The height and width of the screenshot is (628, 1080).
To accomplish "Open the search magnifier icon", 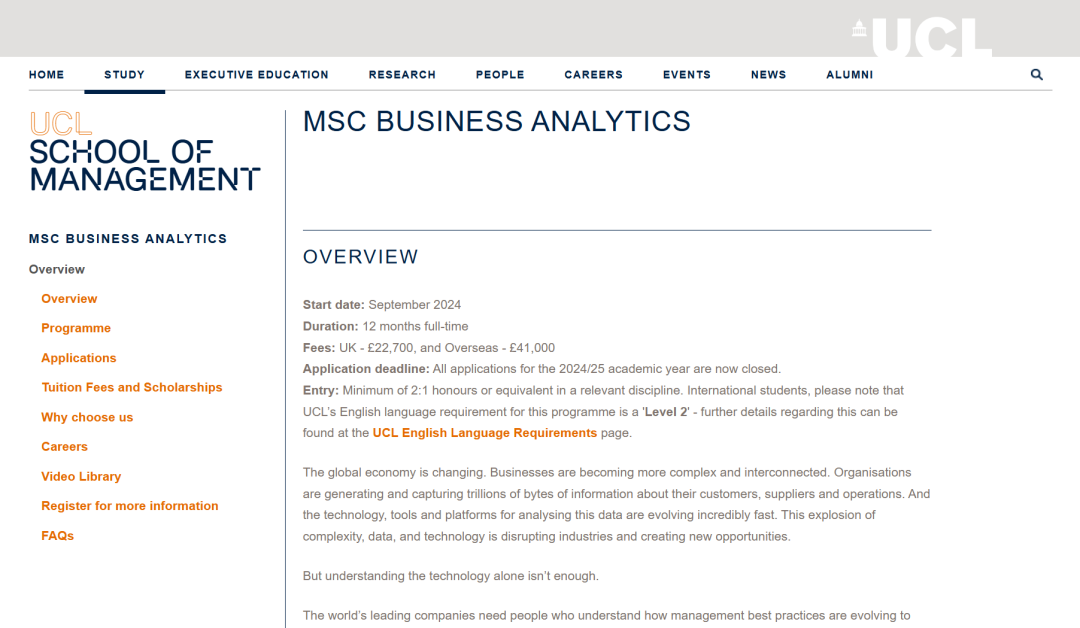I will (x=1037, y=74).
